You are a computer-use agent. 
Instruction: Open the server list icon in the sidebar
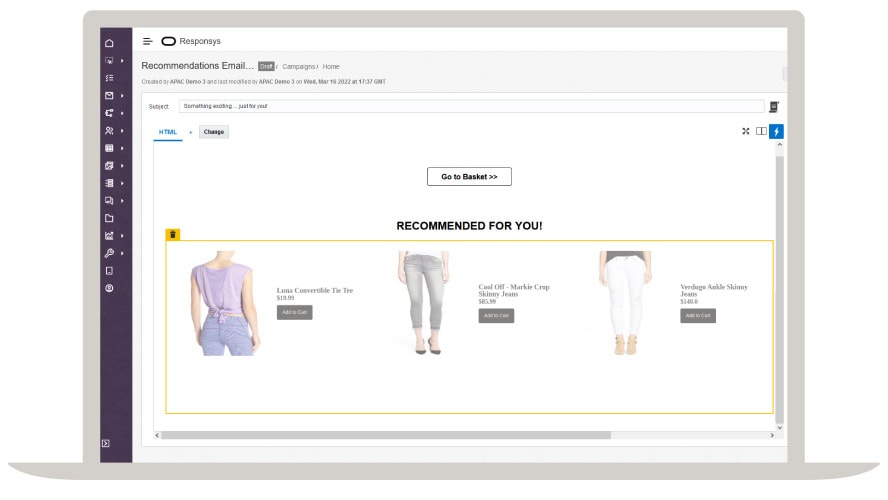109,183
